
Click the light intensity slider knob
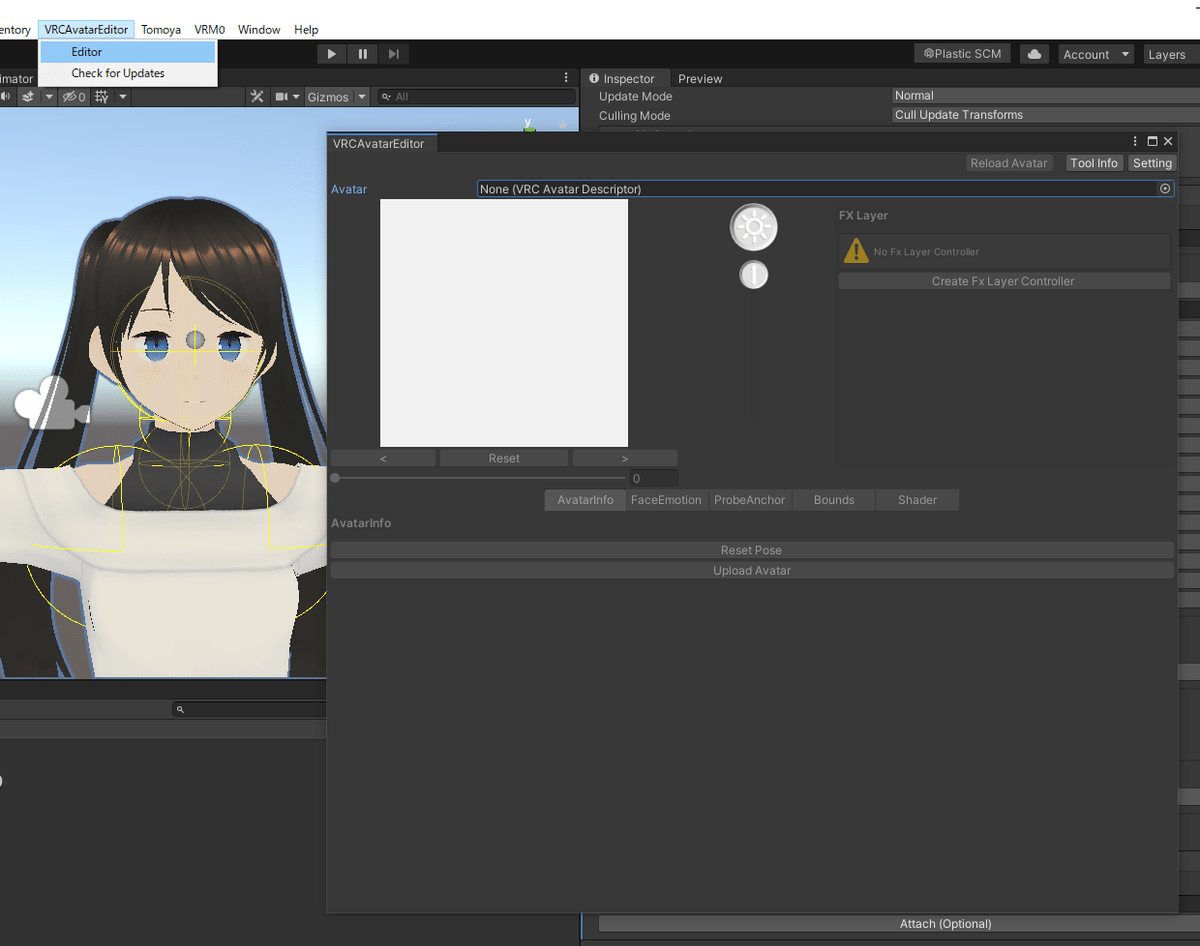pyautogui.click(x=753, y=275)
